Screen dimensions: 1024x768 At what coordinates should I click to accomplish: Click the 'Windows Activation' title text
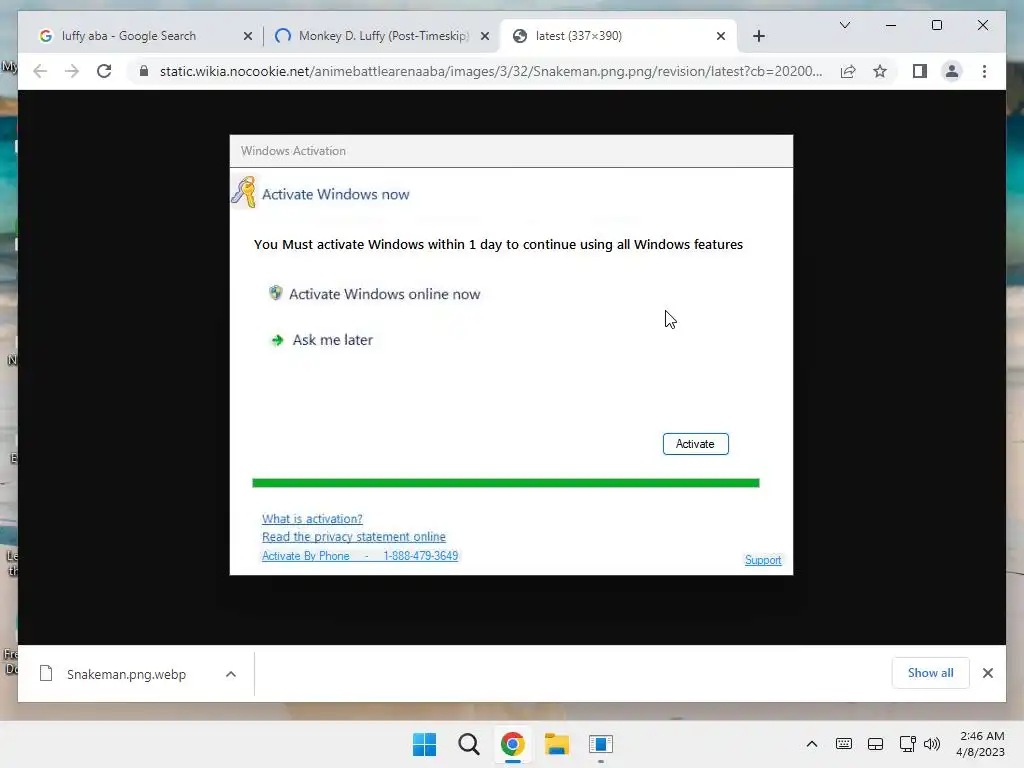tap(293, 151)
